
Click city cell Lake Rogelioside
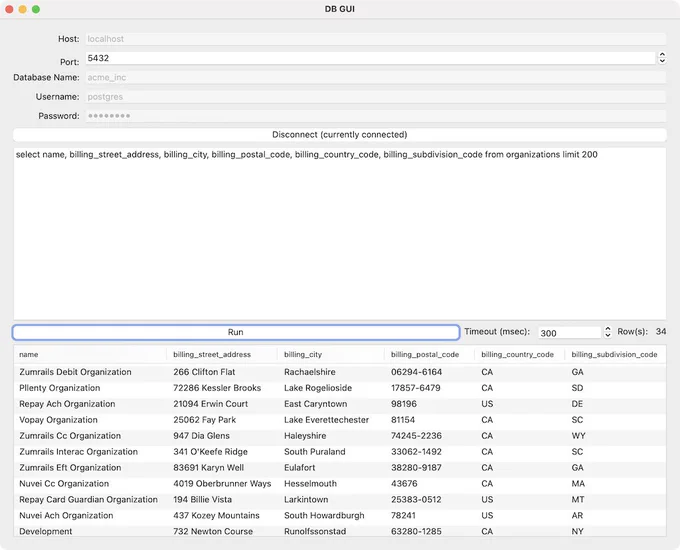(318, 388)
